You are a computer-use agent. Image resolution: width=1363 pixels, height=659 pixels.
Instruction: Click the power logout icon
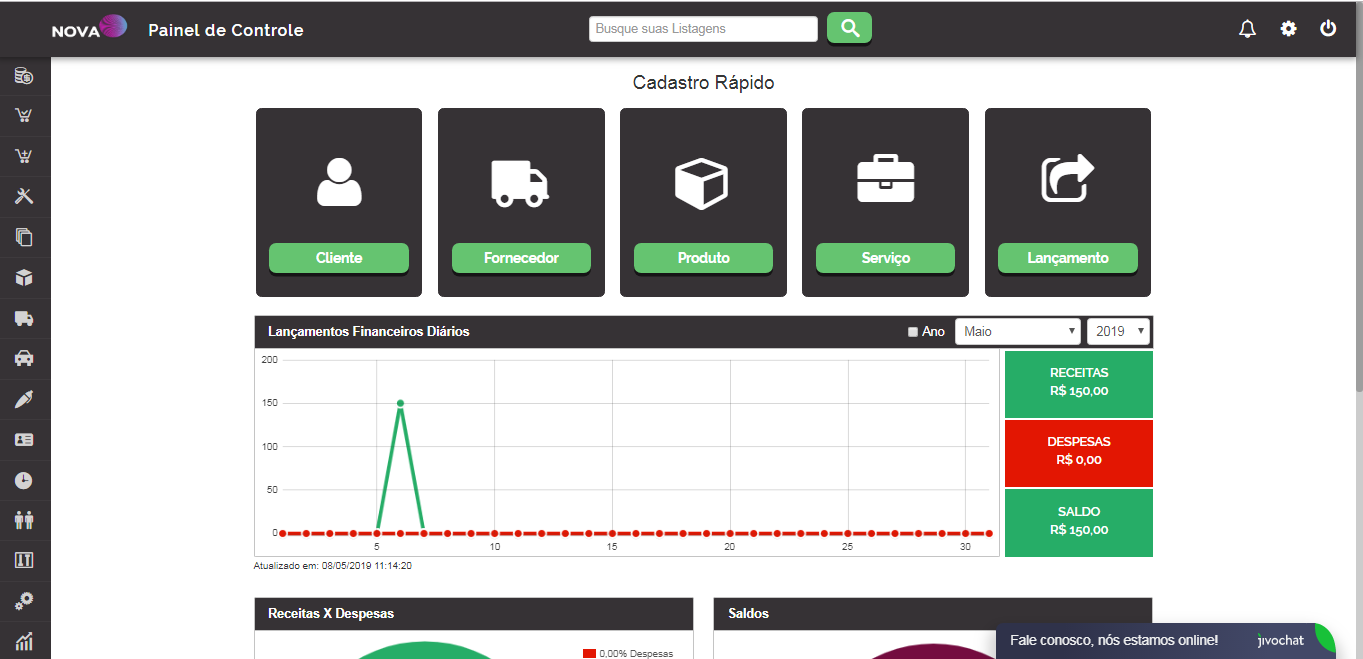(x=1328, y=29)
